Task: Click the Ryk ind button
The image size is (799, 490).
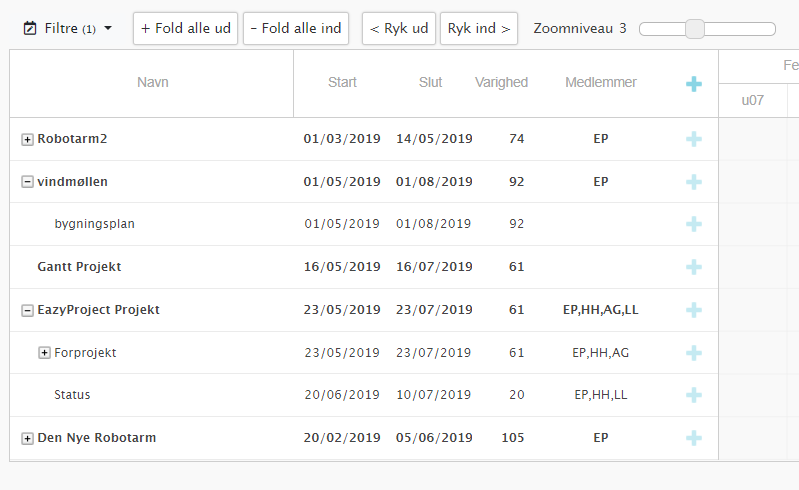Action: point(479,29)
